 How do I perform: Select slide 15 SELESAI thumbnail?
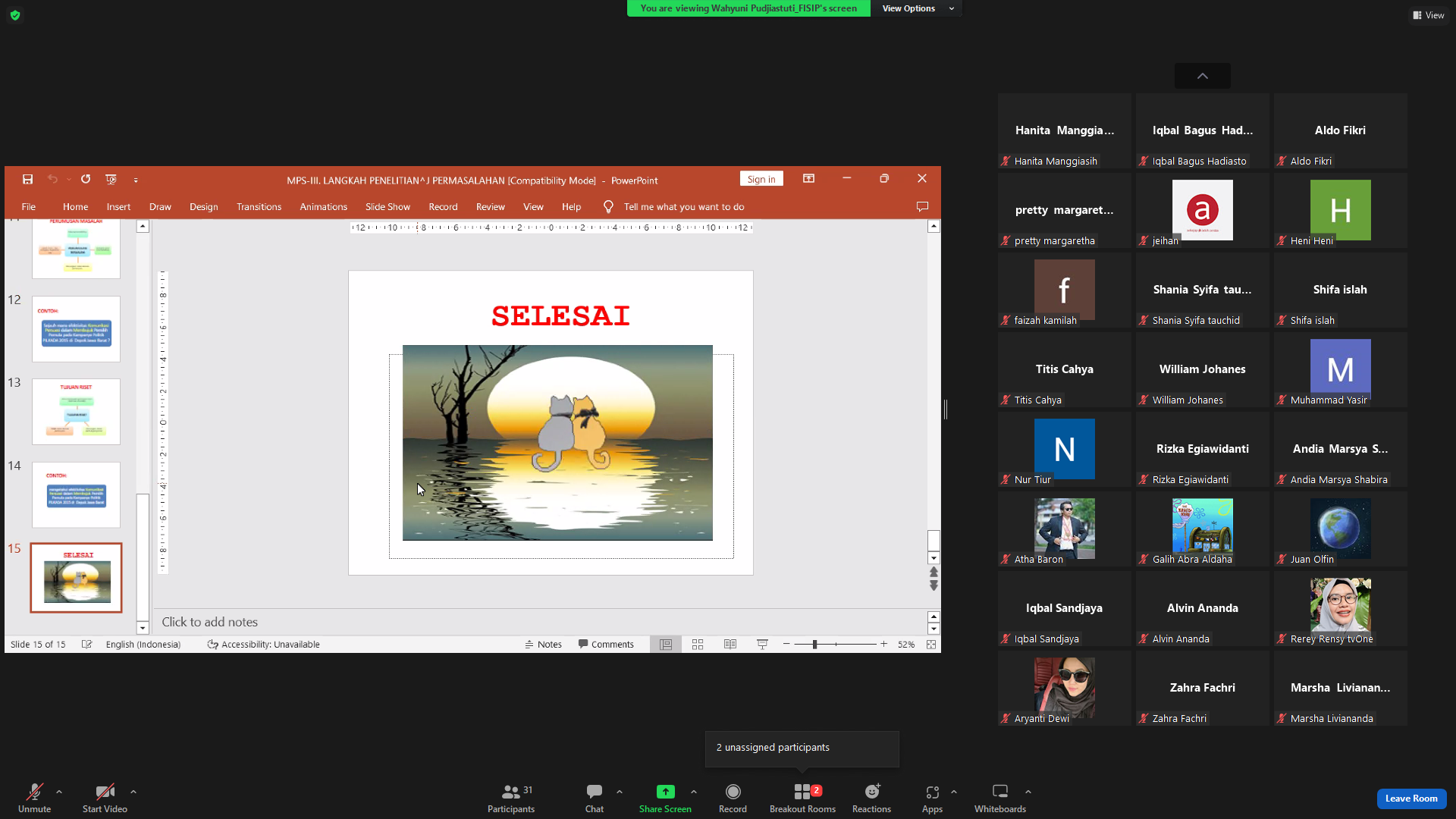point(76,578)
